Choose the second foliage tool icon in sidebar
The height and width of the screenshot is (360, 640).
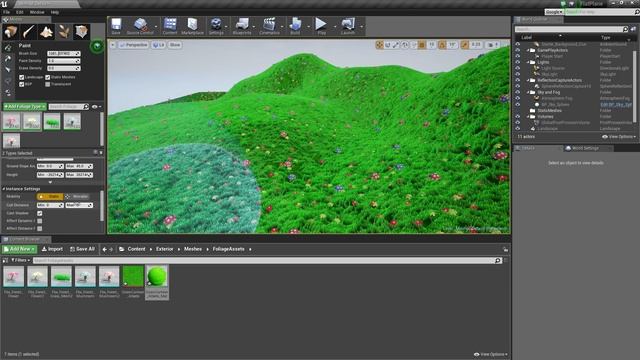click(x=8, y=59)
